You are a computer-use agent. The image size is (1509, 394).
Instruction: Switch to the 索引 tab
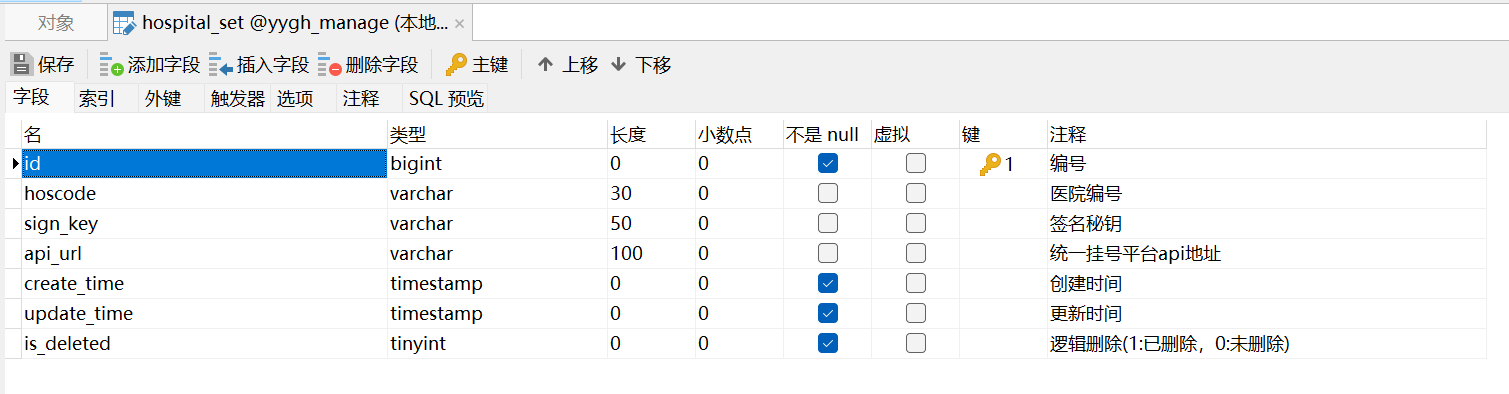97,98
